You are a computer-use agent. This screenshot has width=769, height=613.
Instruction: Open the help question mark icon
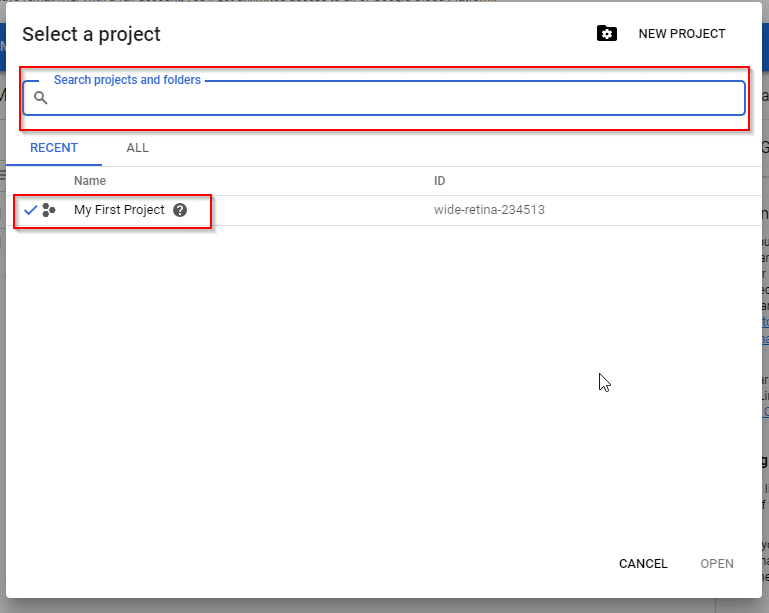click(x=180, y=210)
